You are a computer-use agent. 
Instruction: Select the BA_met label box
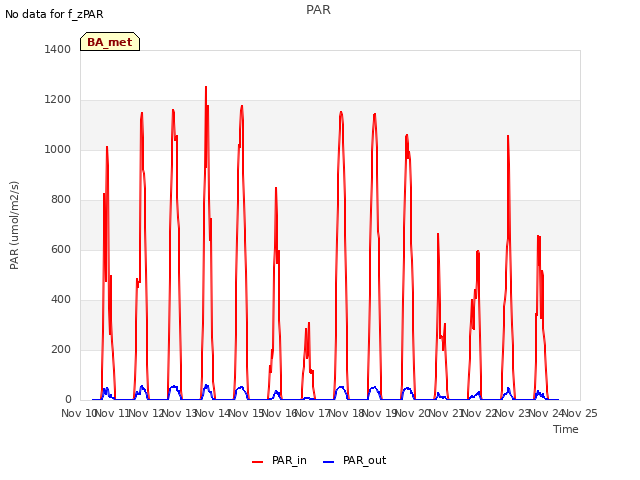(110, 42)
